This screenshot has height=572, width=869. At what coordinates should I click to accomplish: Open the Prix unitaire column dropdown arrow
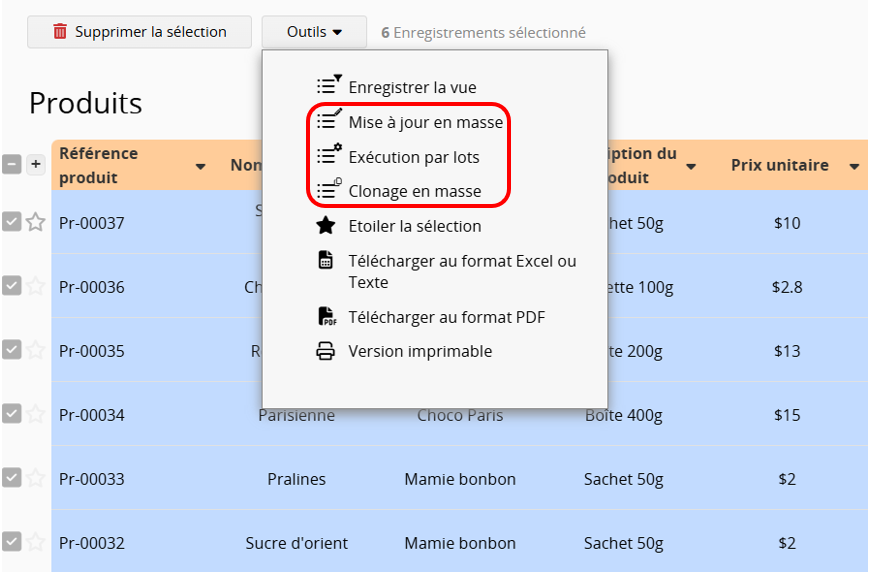point(854,166)
